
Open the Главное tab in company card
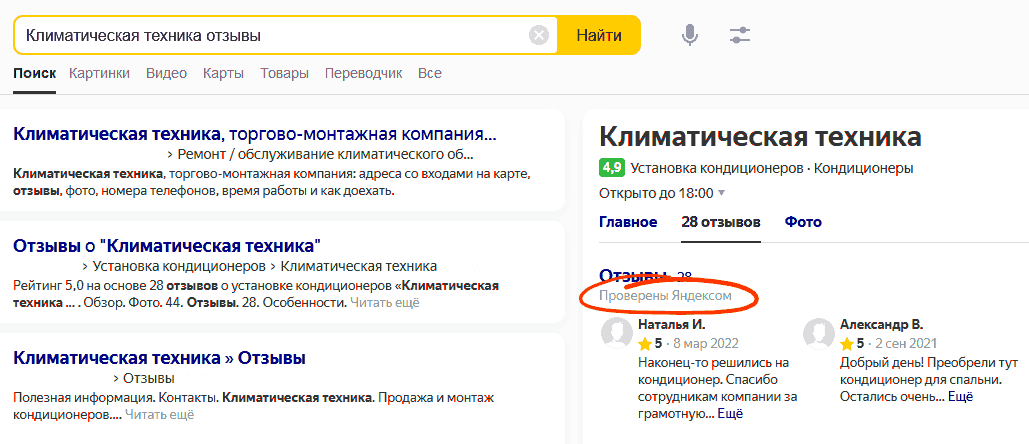click(628, 222)
